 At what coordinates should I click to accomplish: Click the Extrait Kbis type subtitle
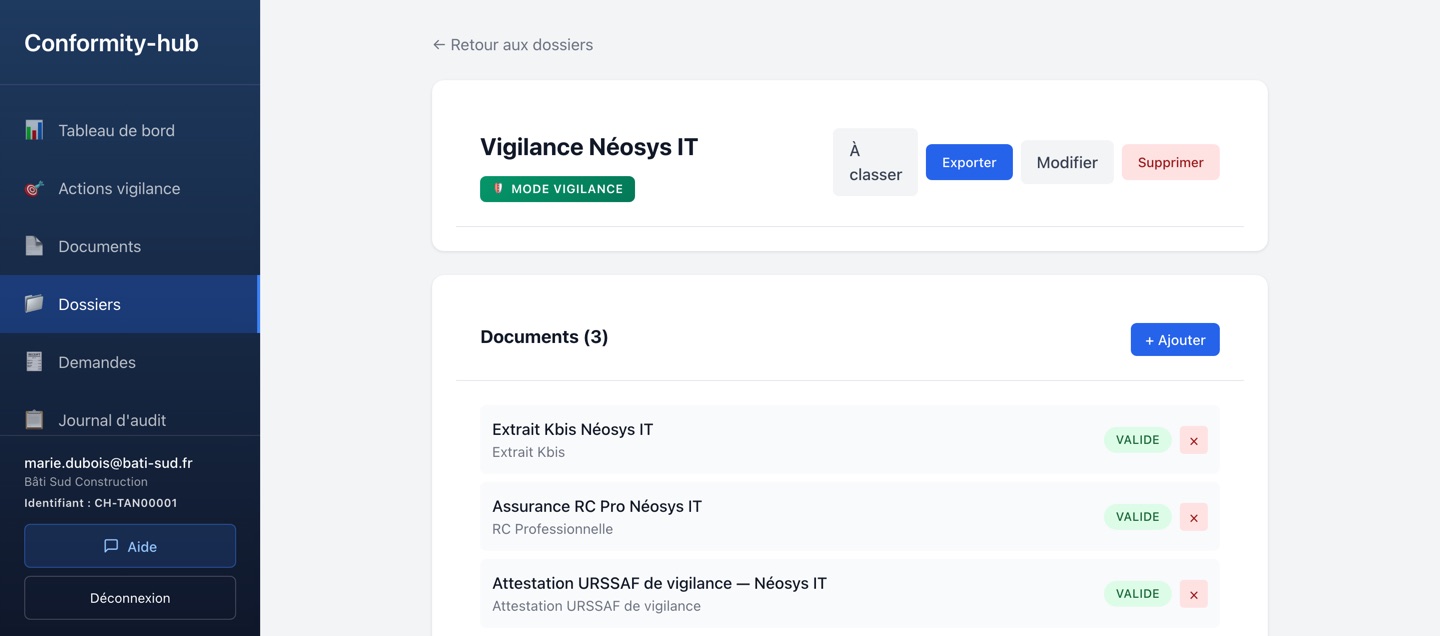click(528, 452)
